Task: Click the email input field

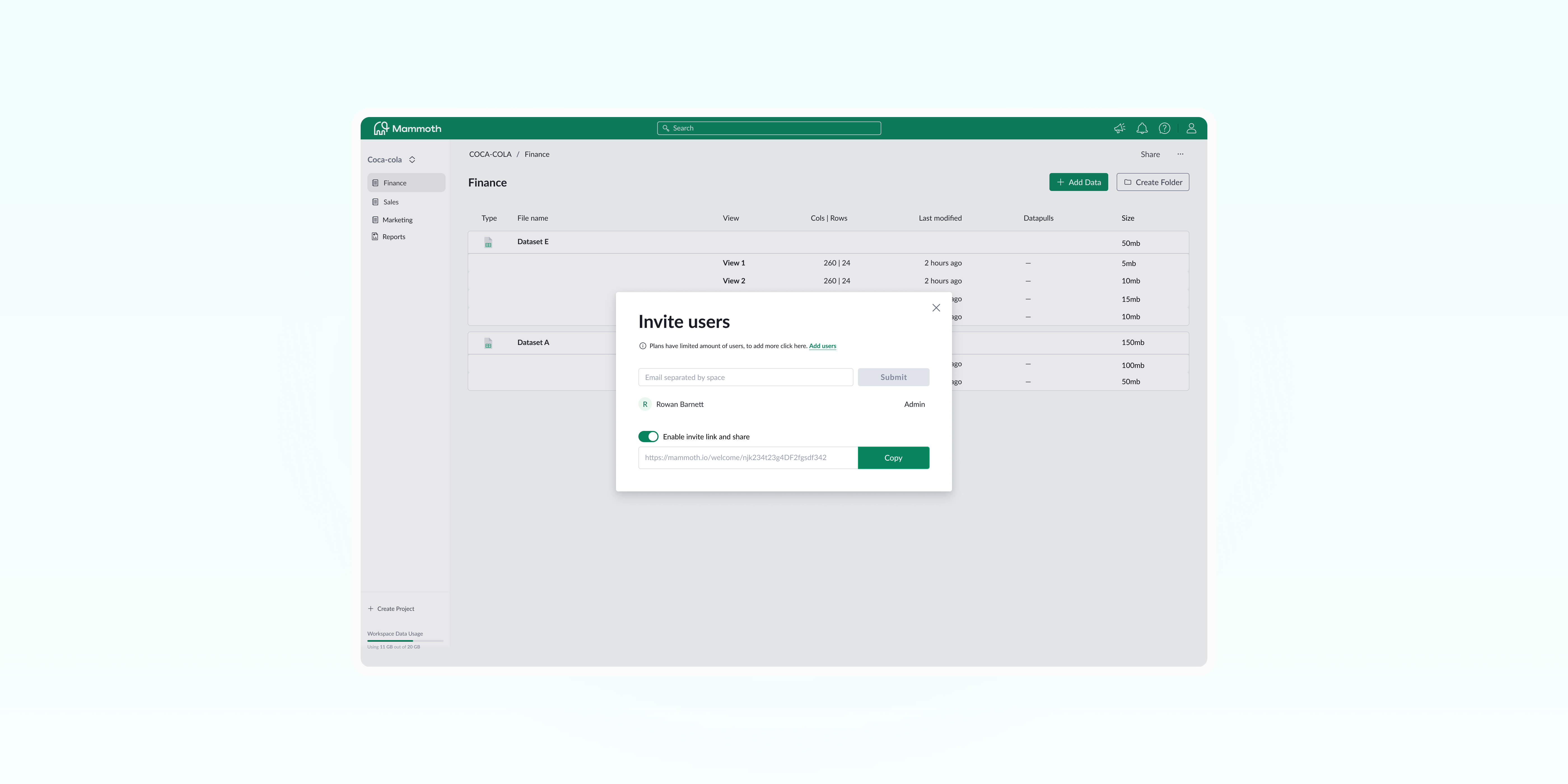Action: pos(746,377)
